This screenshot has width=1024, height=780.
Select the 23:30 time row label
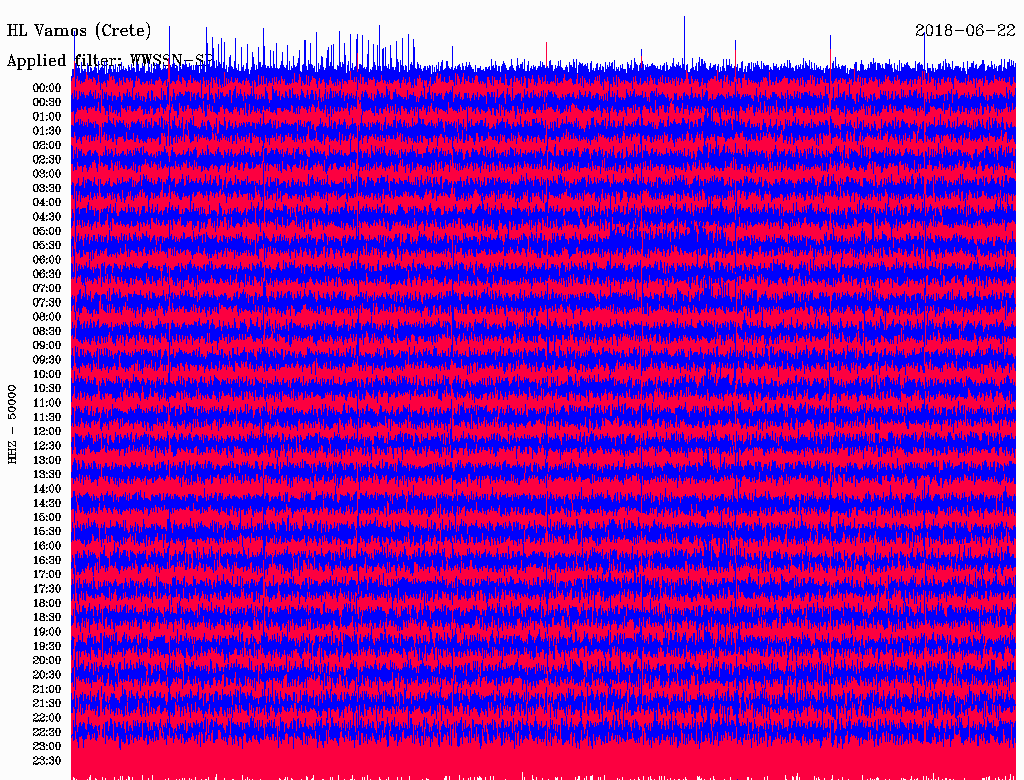(x=46, y=761)
